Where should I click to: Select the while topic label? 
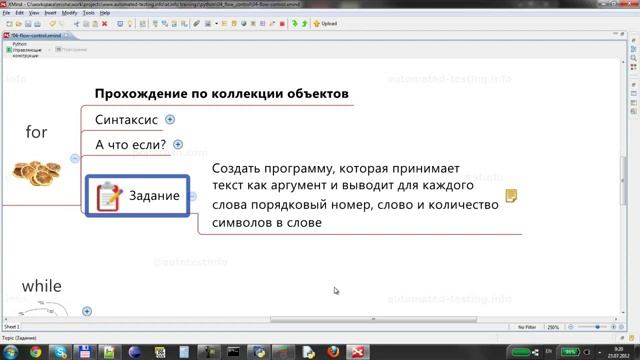(x=42, y=286)
